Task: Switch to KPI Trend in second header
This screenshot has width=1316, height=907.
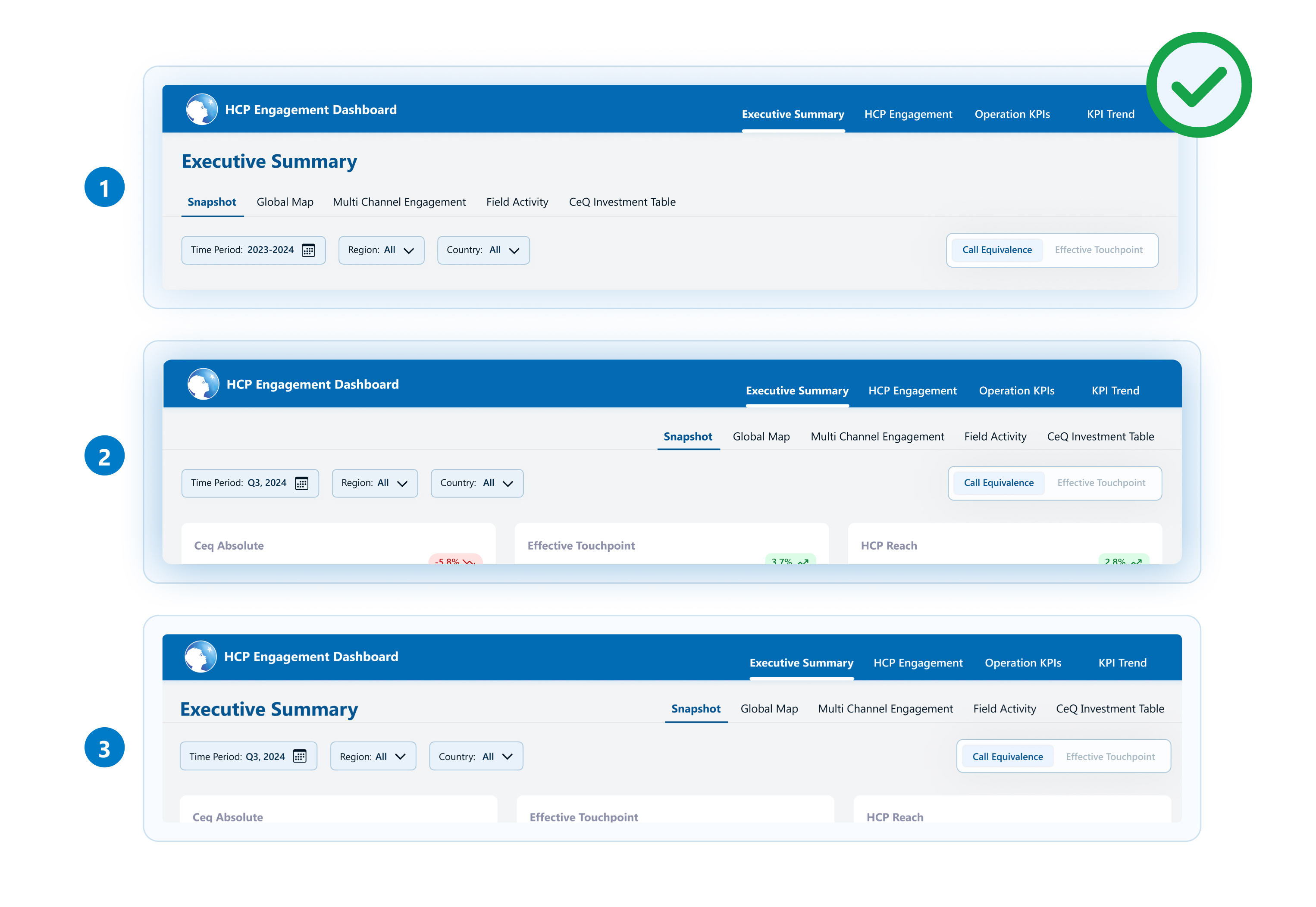Action: coord(1115,391)
